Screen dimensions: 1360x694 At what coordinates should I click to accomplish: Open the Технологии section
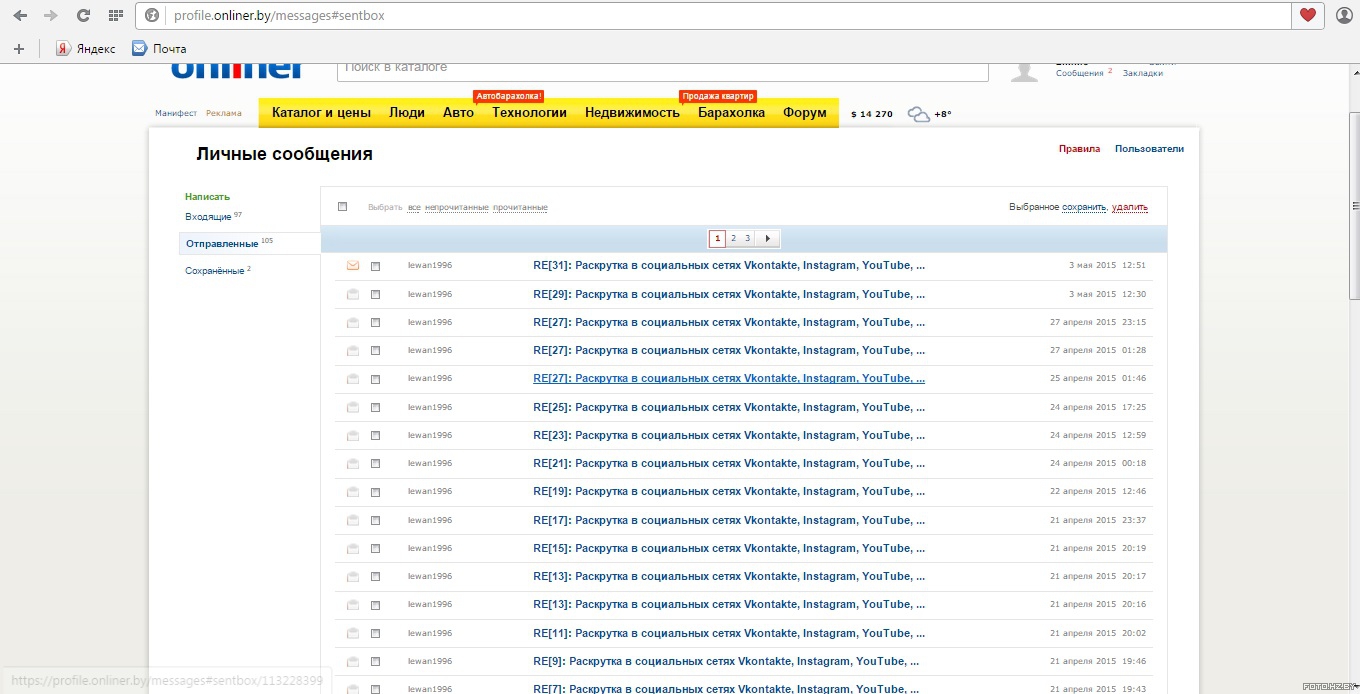pyautogui.click(x=529, y=113)
